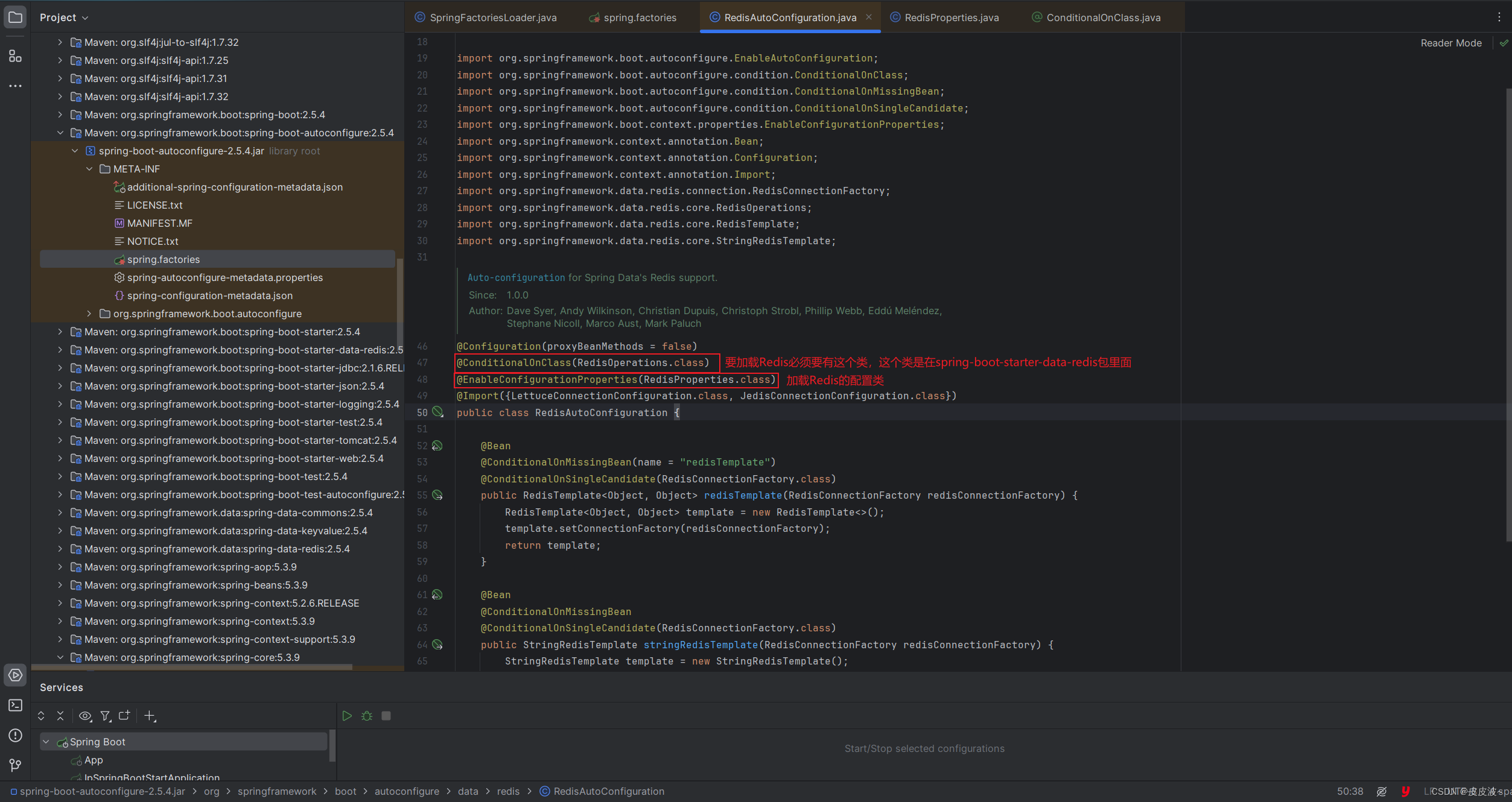Debug the selected Spring Boot configuration
1512x802 pixels.
pos(367,716)
